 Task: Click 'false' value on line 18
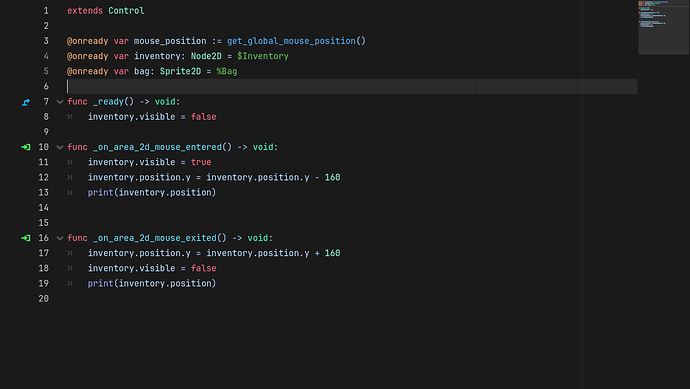(203, 268)
